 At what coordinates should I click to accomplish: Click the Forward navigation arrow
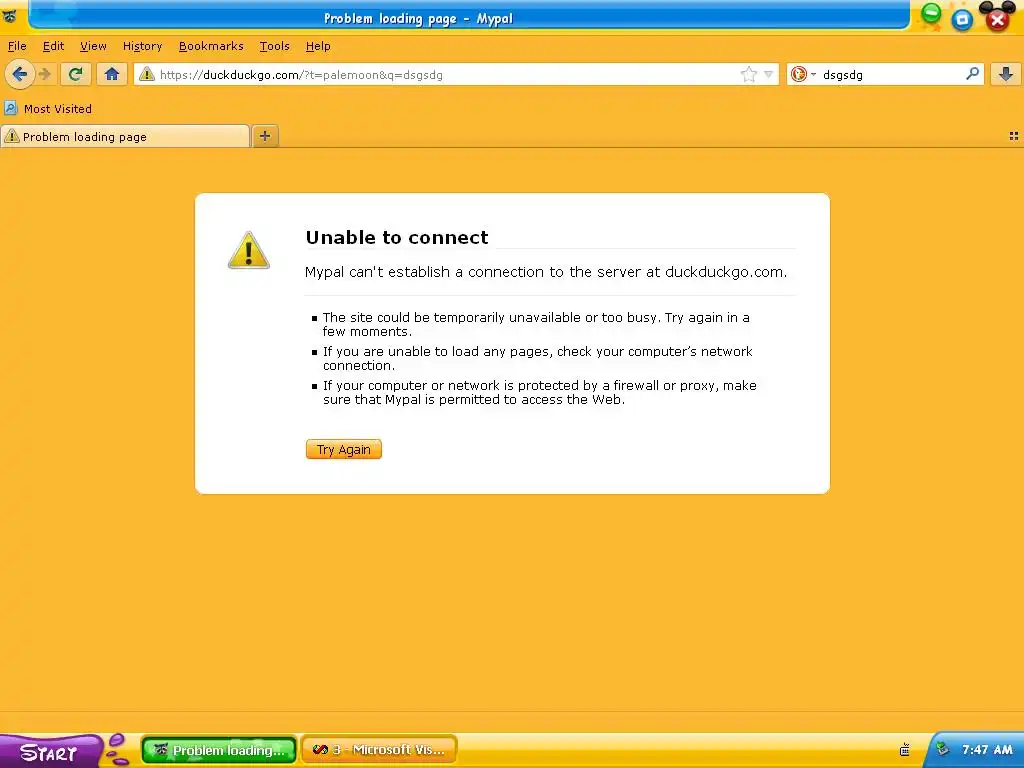45,74
